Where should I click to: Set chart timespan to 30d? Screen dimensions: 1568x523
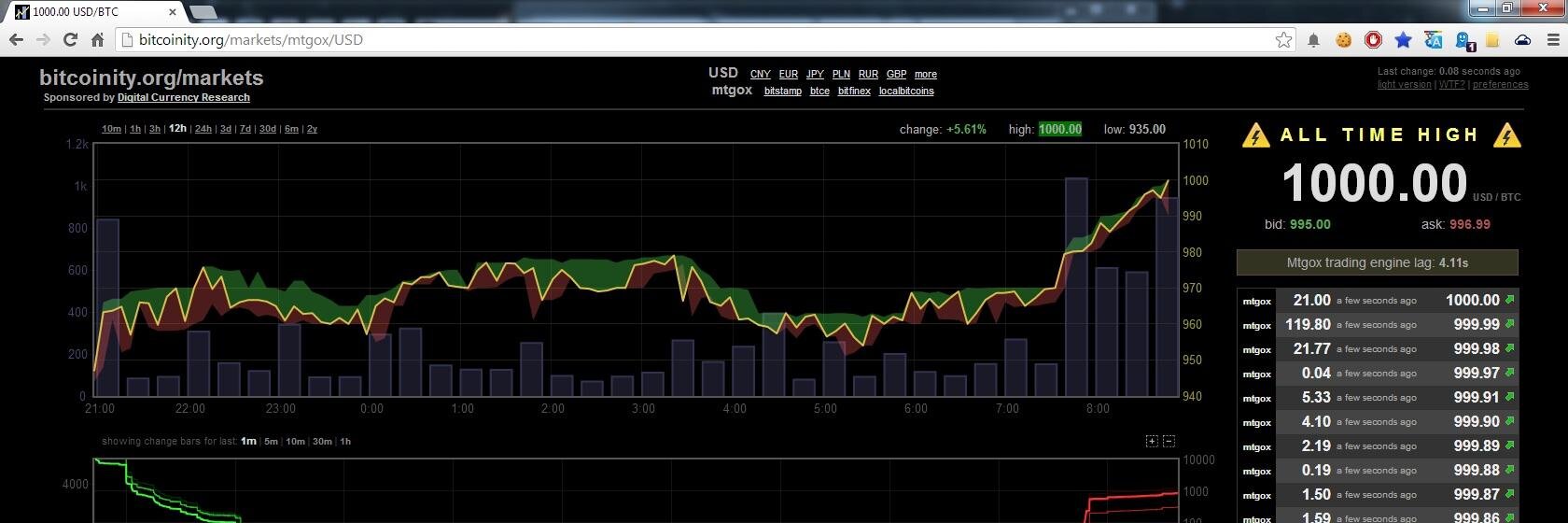point(268,129)
